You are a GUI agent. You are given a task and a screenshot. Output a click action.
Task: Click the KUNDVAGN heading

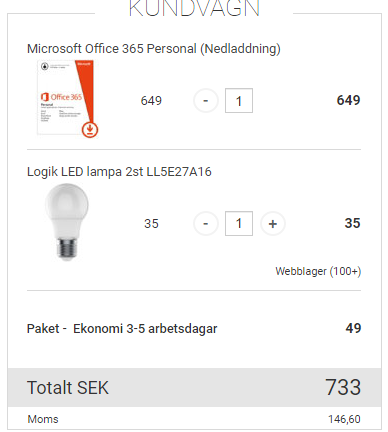pos(194,8)
